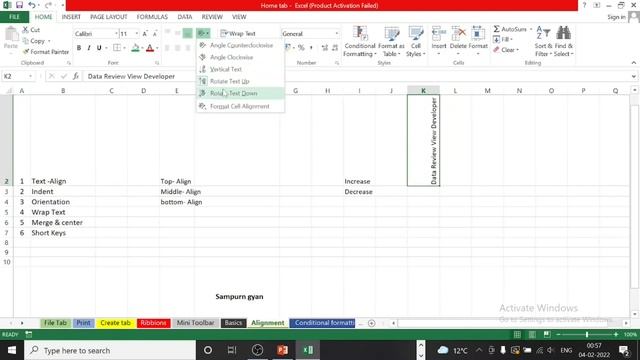Activate the Format Painter brush
Viewport: 640px width, 360px height.
tap(26, 52)
